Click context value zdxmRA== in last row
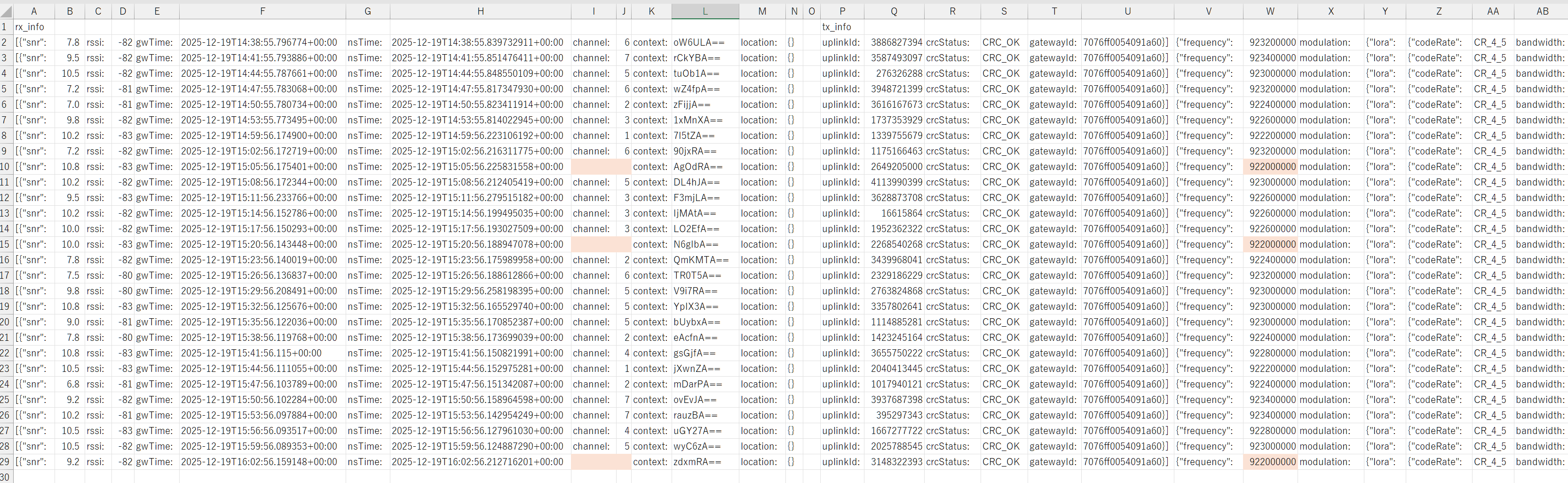This screenshot has height=483, width=1568. pos(697,462)
